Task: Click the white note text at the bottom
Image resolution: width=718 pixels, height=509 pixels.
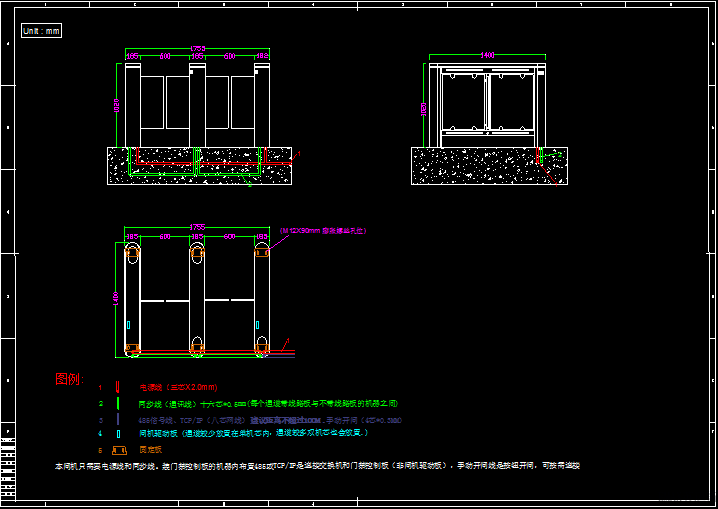Action: click(x=316, y=466)
